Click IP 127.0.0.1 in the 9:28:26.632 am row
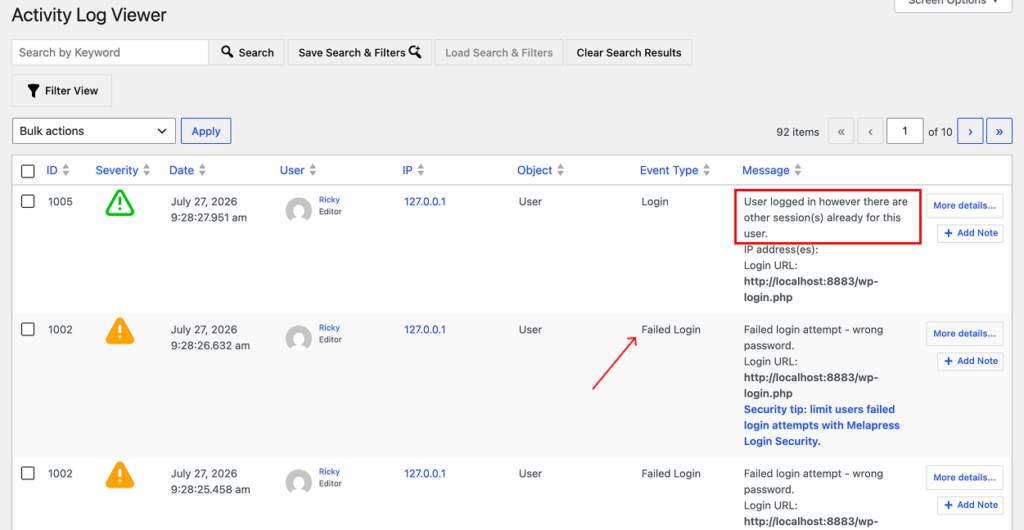The height and width of the screenshot is (530, 1024). coord(424,330)
